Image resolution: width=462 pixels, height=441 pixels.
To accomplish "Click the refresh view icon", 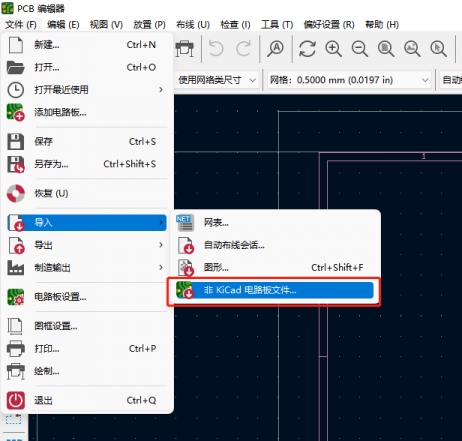I will pos(307,49).
